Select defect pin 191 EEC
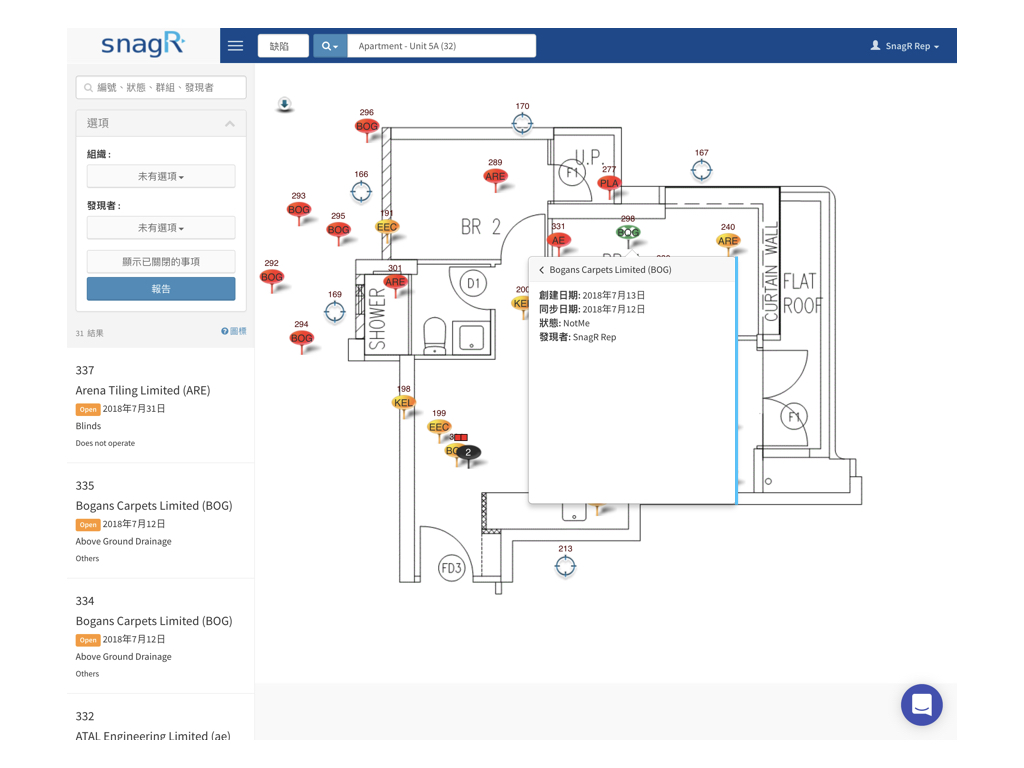1024x768 pixels. [x=387, y=227]
